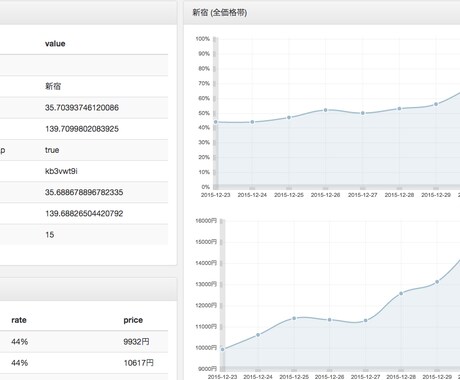Click the 100% label on rate chart axis
This screenshot has height=380, width=460.
(x=202, y=39)
